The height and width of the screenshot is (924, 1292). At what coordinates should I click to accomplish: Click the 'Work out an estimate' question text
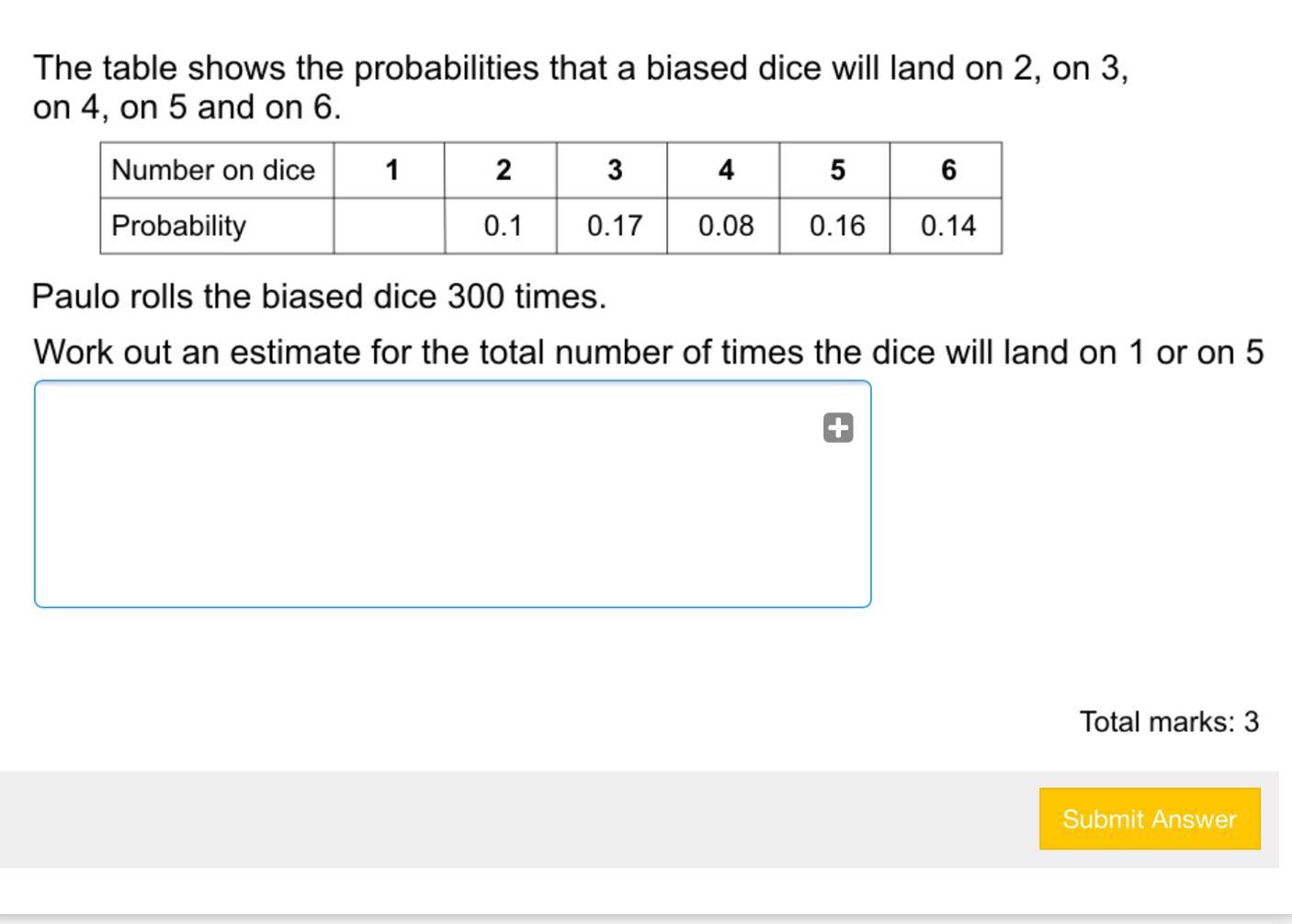coord(649,352)
